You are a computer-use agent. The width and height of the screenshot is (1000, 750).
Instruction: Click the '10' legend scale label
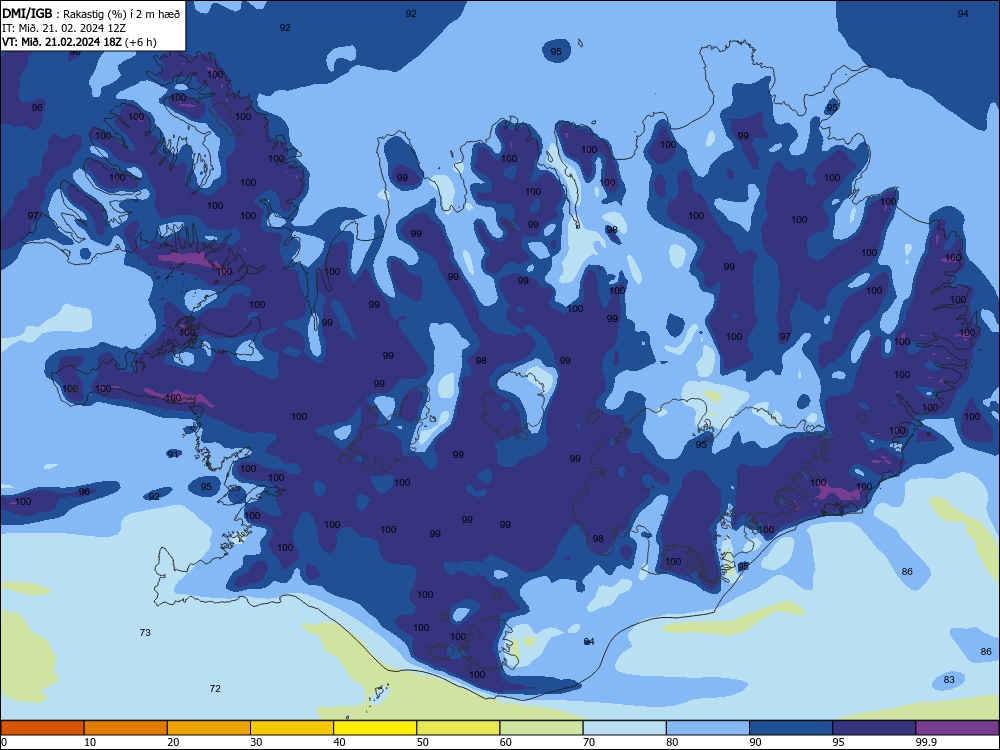coord(90,742)
